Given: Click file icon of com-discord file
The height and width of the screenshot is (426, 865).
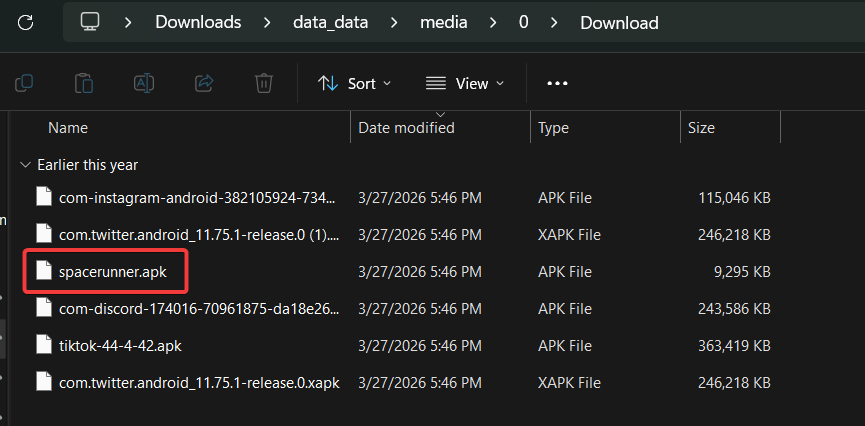Looking at the screenshot, I should (44, 308).
